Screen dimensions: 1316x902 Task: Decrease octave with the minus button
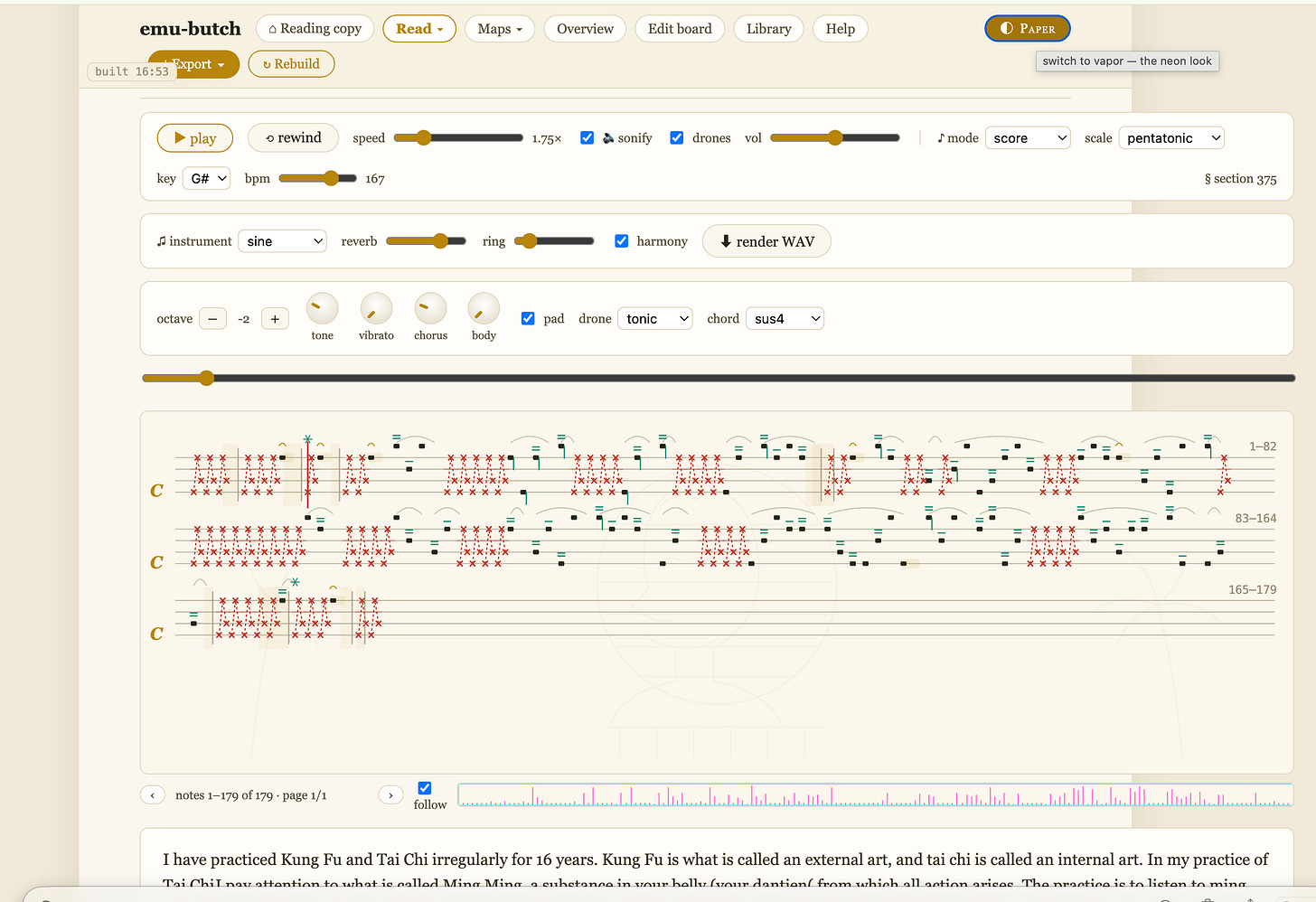(212, 319)
